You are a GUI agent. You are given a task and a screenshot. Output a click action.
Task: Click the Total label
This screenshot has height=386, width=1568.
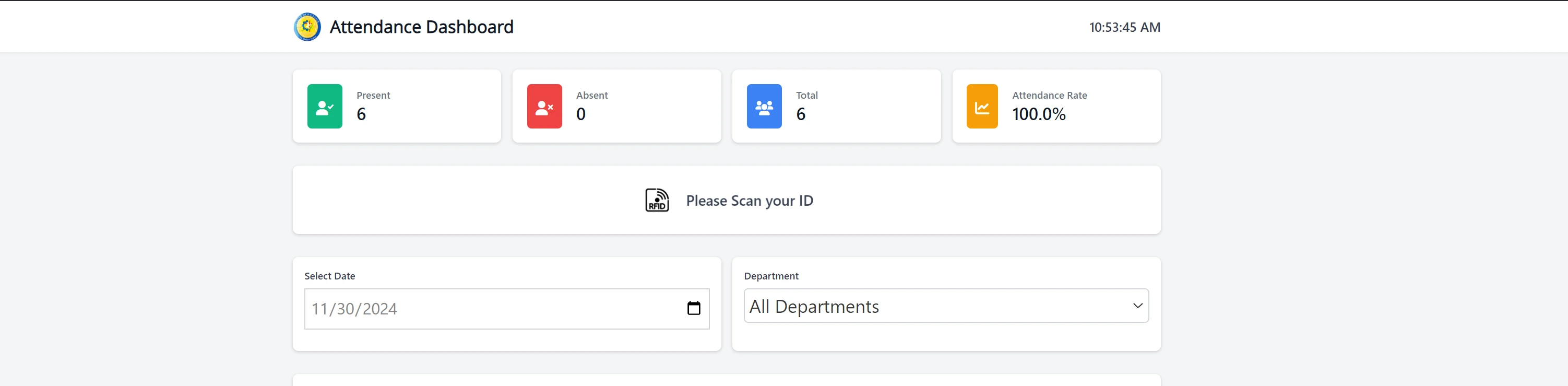[806, 96]
